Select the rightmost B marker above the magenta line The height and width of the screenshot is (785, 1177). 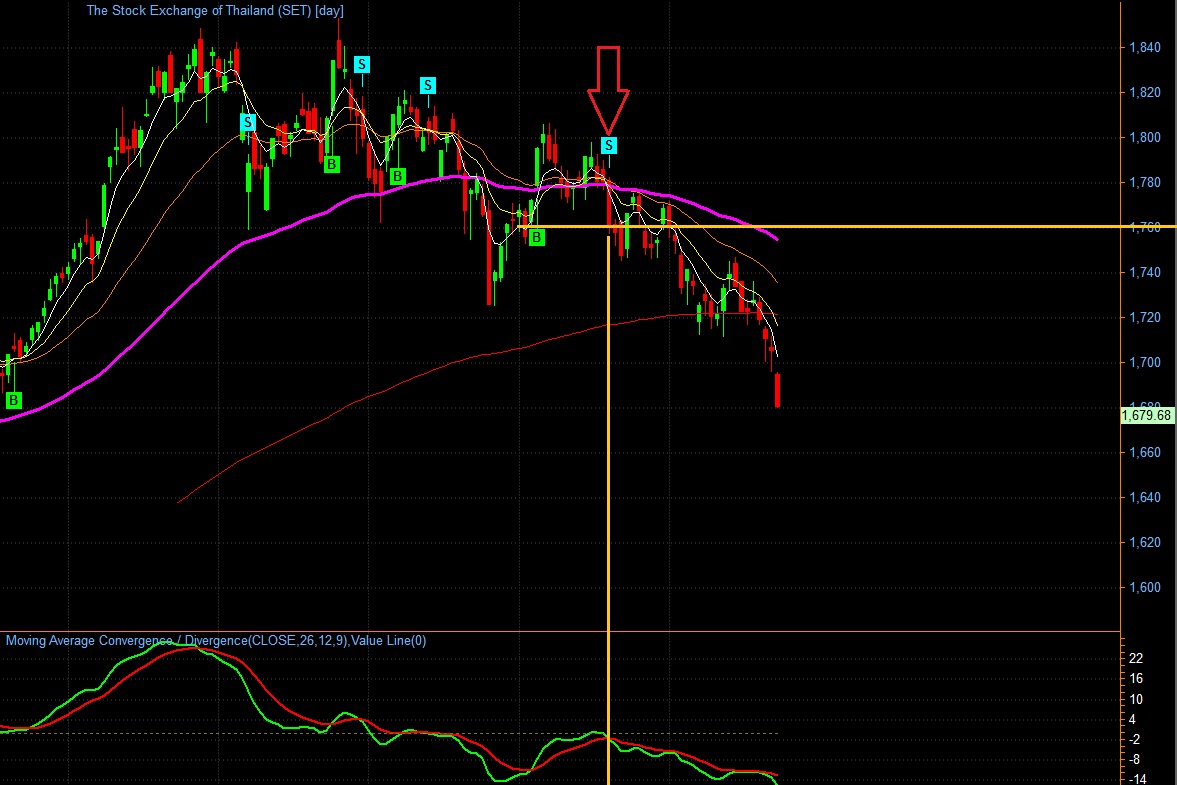397,176
